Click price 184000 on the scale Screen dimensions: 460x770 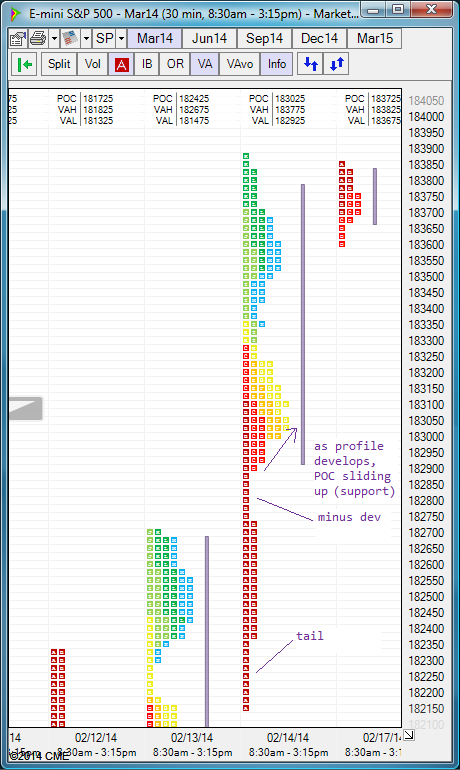426,116
